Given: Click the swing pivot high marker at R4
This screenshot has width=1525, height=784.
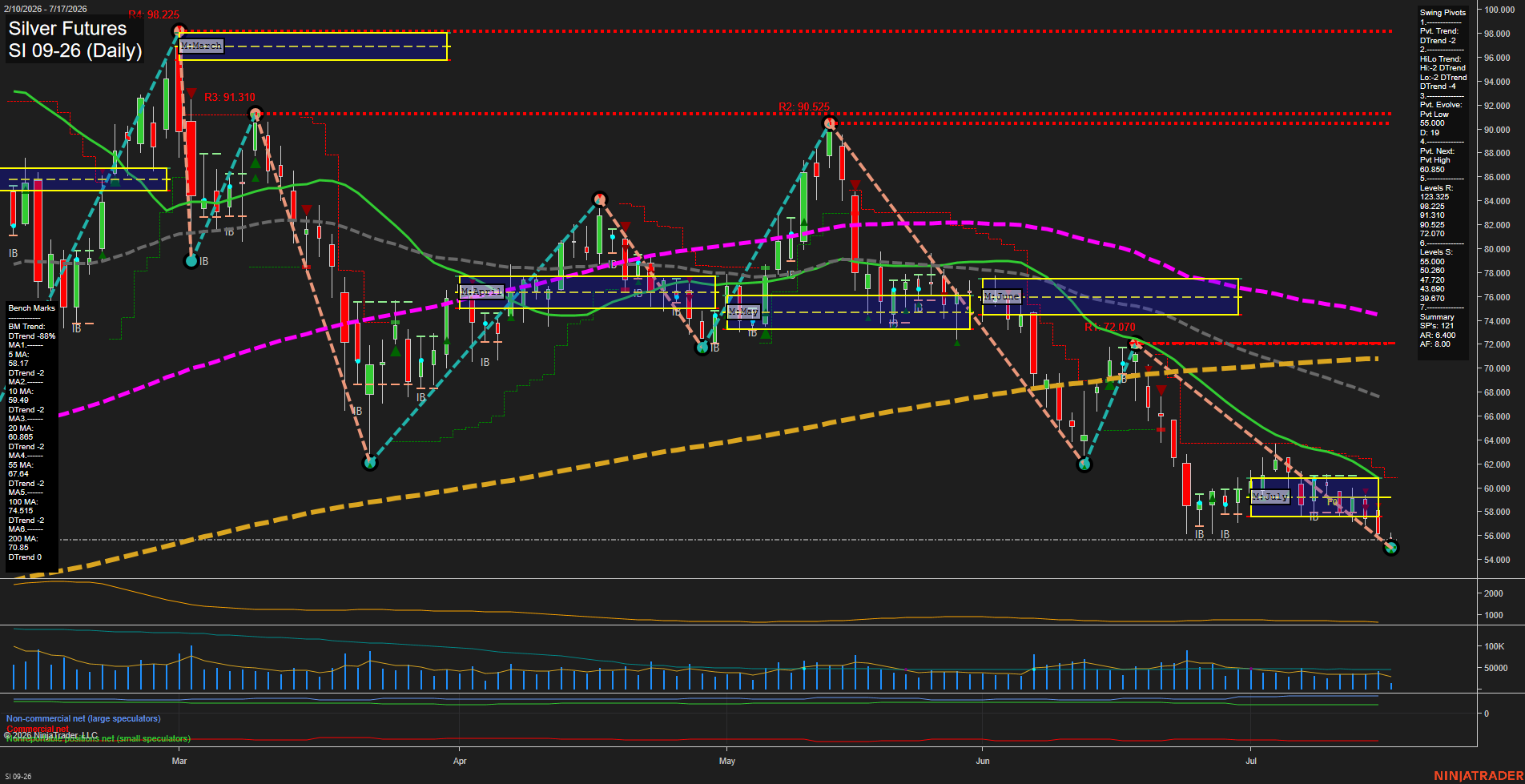Looking at the screenshot, I should click(x=179, y=31).
